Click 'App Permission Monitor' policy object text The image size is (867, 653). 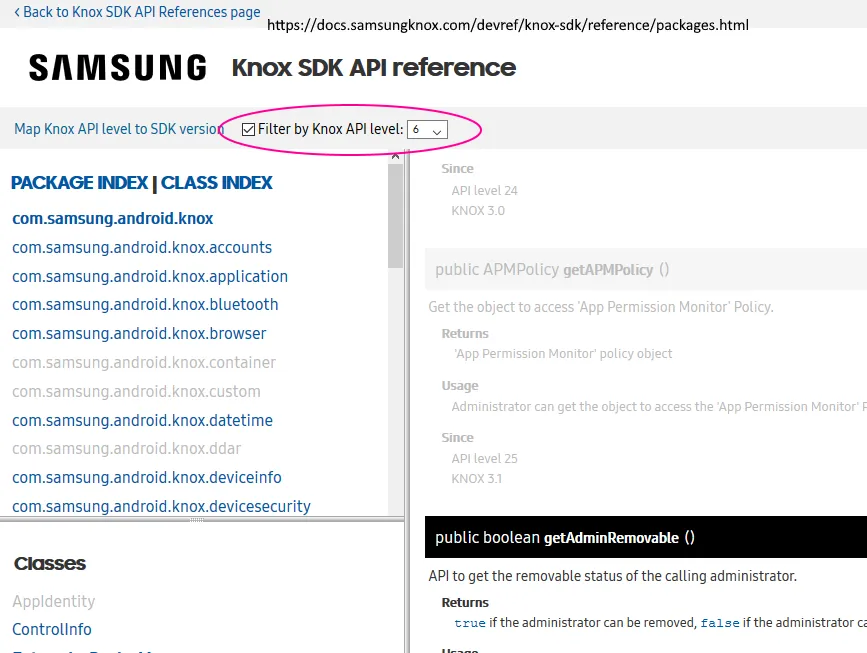[563, 354]
